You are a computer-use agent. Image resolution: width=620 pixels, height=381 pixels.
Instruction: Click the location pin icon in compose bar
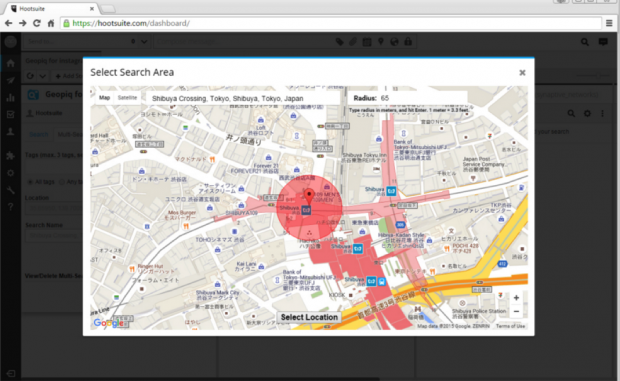pyautogui.click(x=380, y=41)
